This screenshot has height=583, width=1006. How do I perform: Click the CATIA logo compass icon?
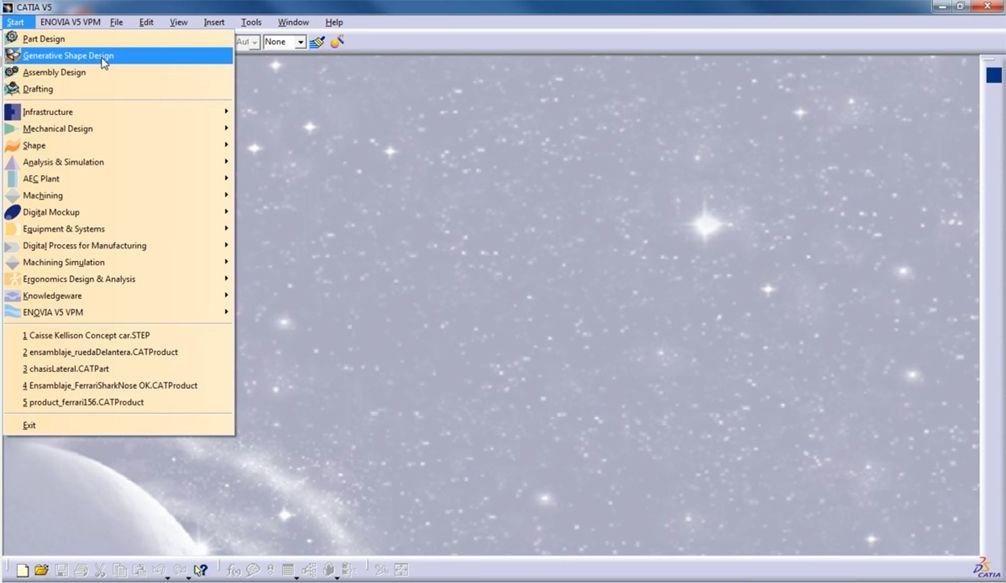987,568
